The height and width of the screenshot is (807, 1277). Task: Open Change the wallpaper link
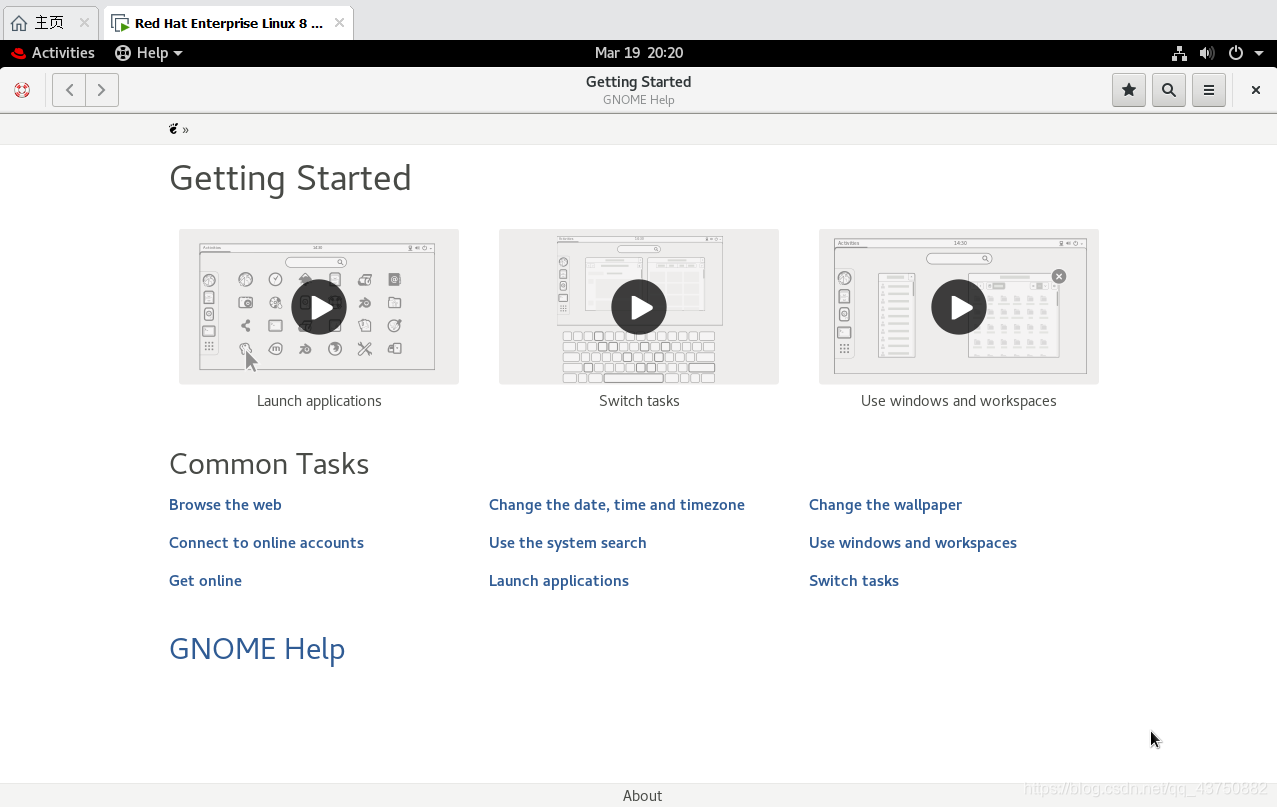coord(885,505)
